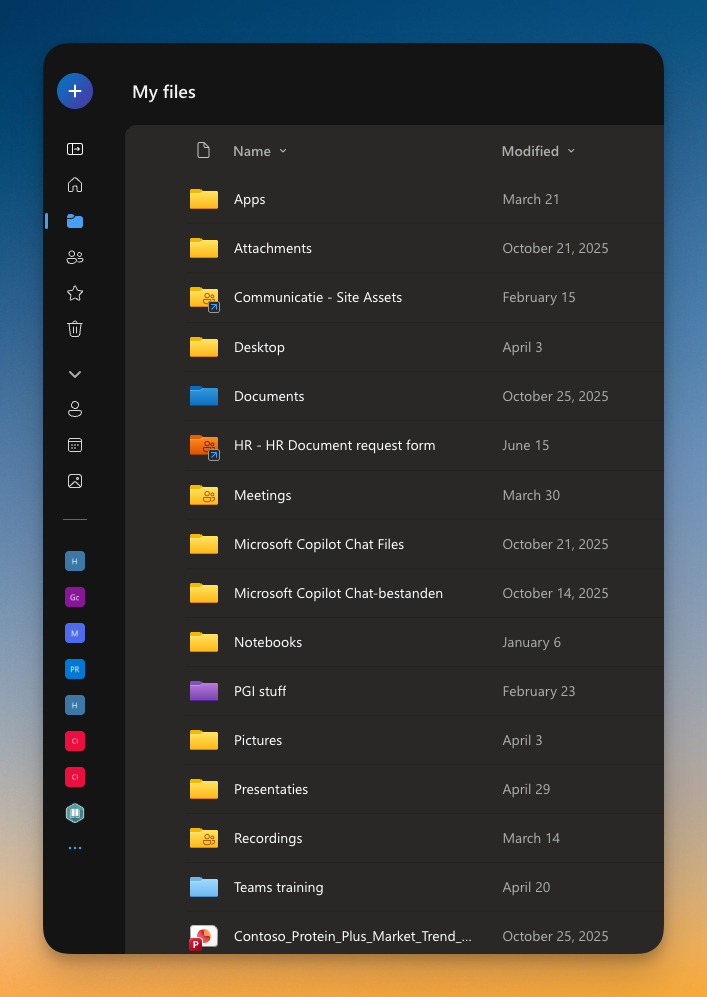Open the People view sidebar icon
The image size is (707, 997).
(x=75, y=409)
